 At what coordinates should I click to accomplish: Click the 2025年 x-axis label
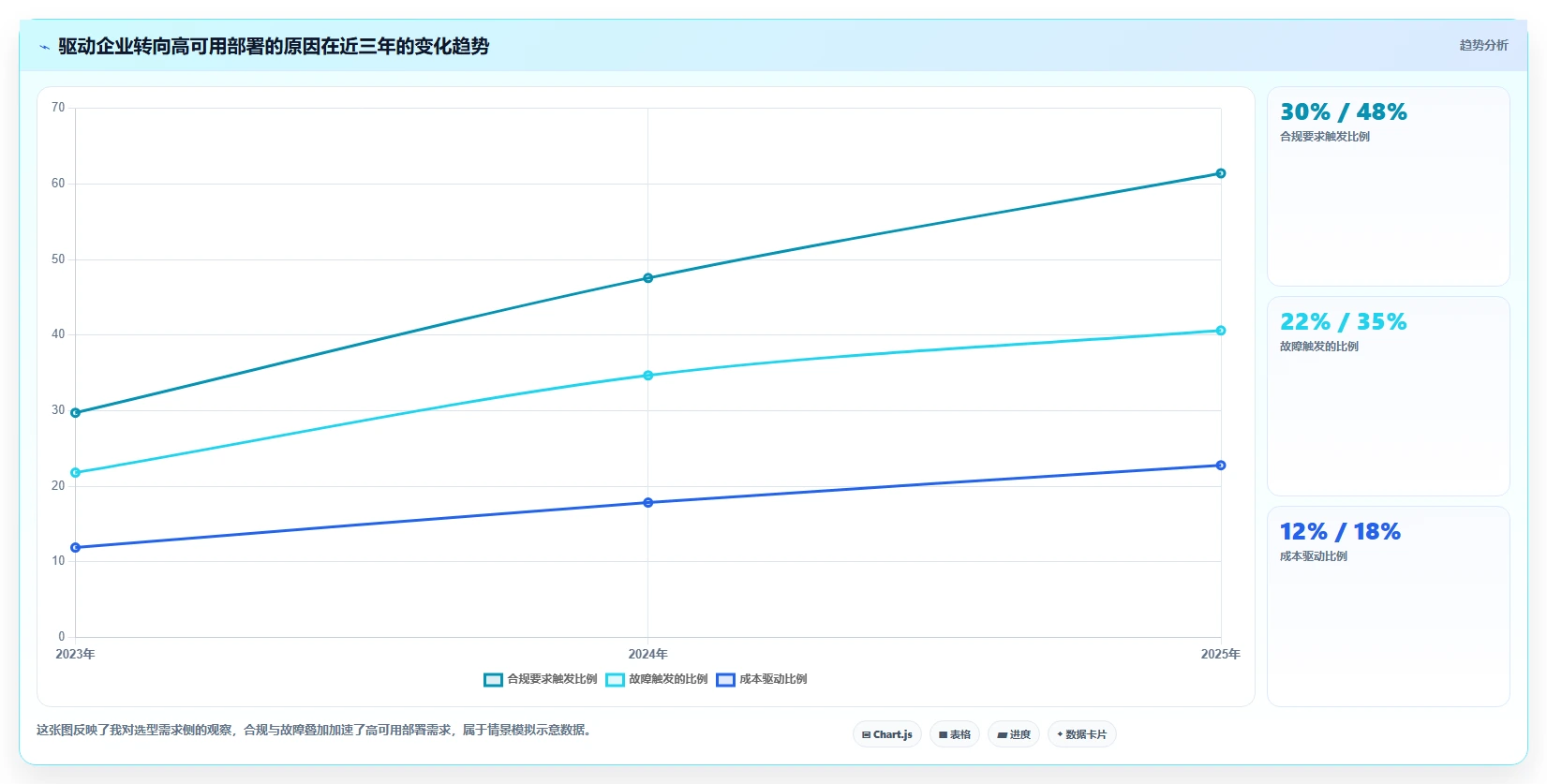tap(1221, 654)
